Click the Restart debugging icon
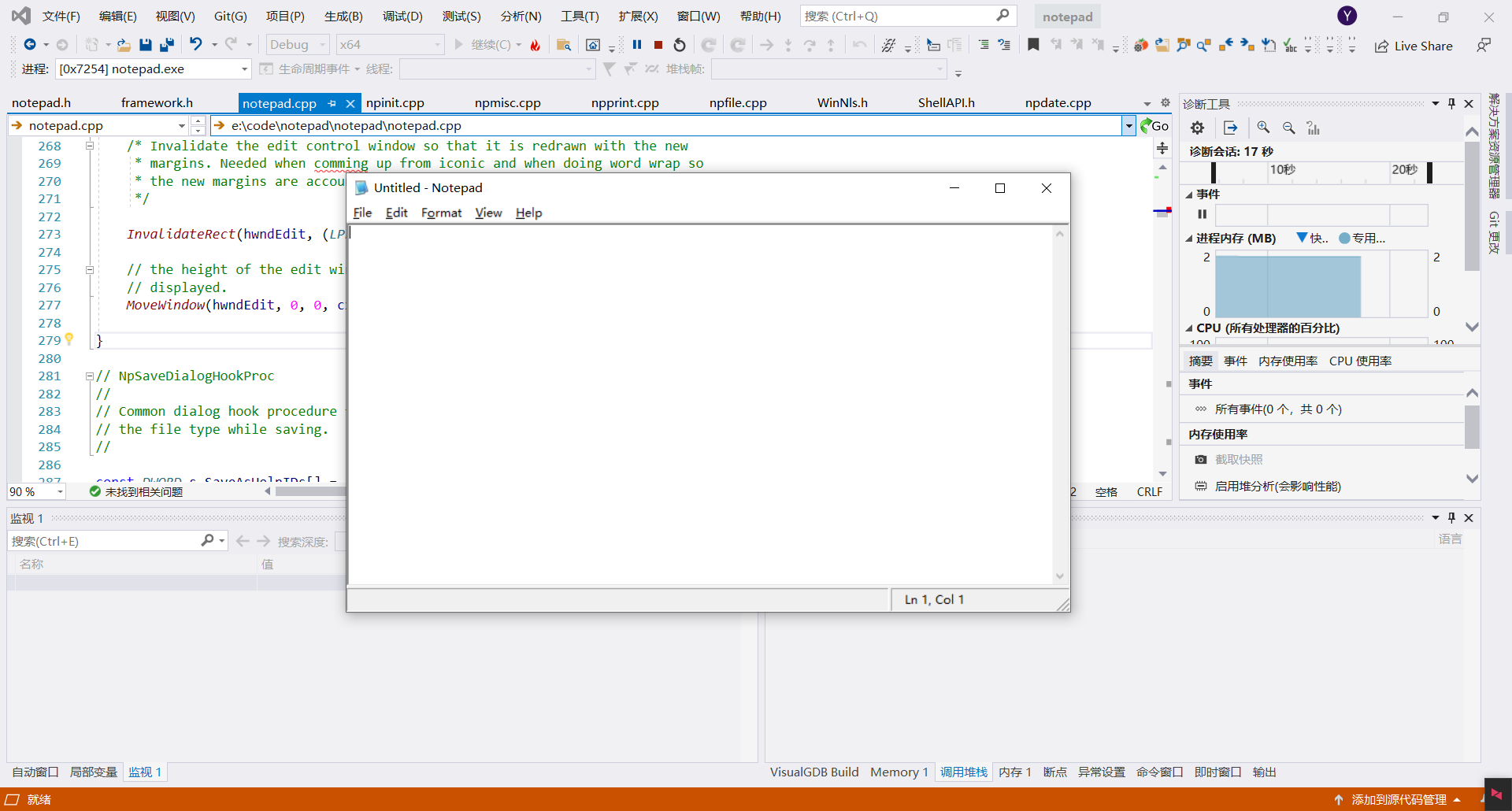The image size is (1512, 811). coord(680,45)
